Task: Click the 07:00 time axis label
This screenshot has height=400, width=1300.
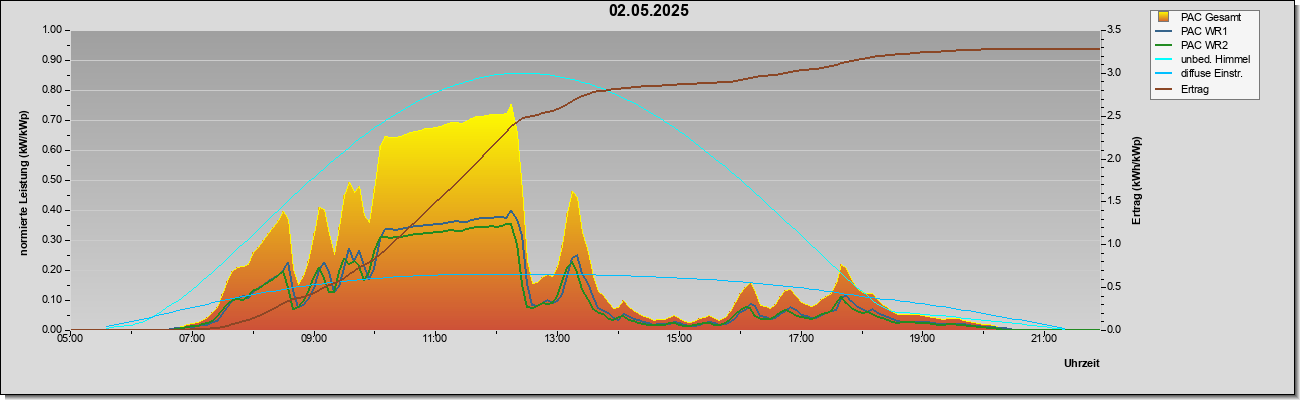Action: point(192,340)
